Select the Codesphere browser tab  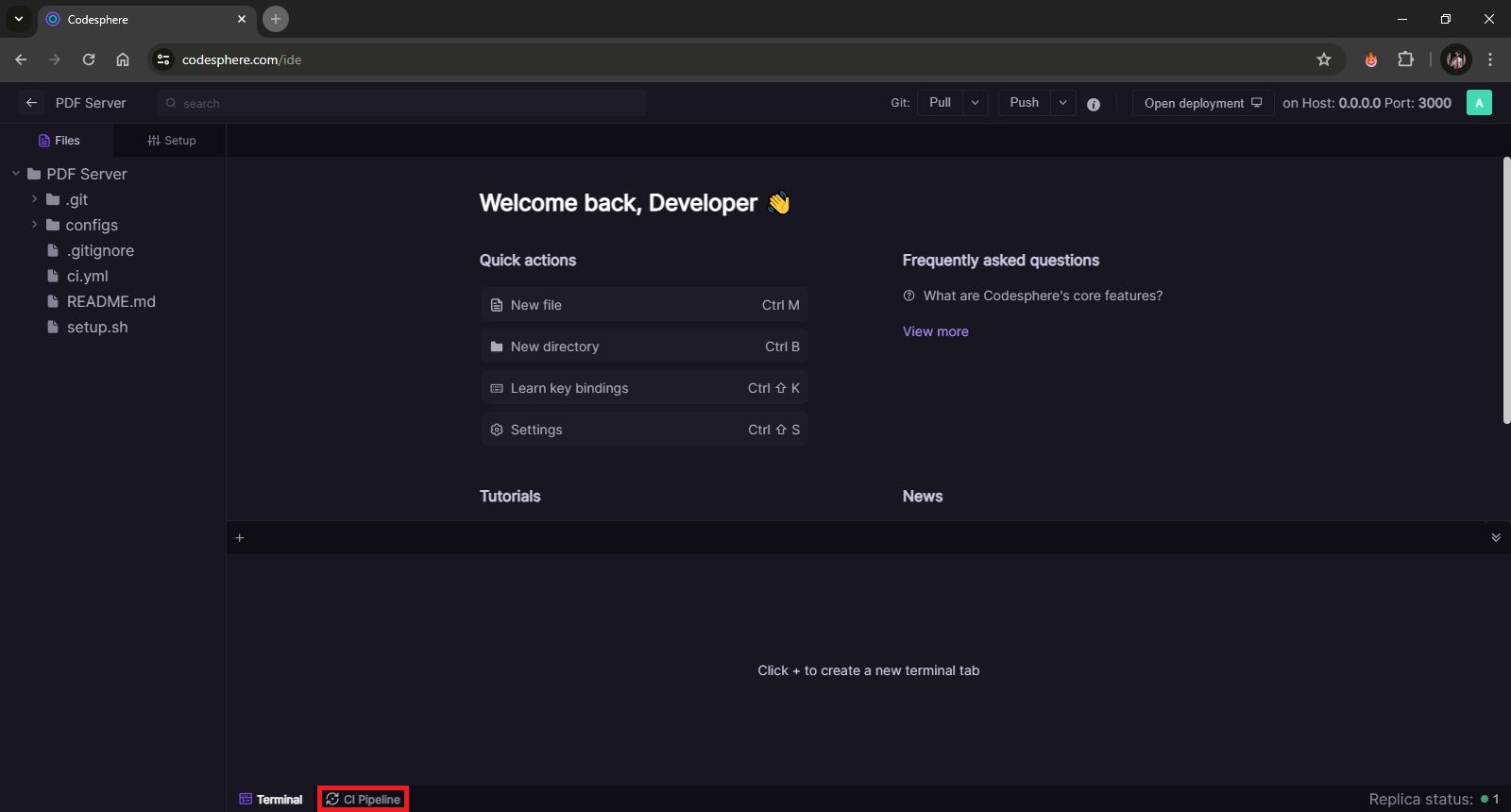click(146, 19)
